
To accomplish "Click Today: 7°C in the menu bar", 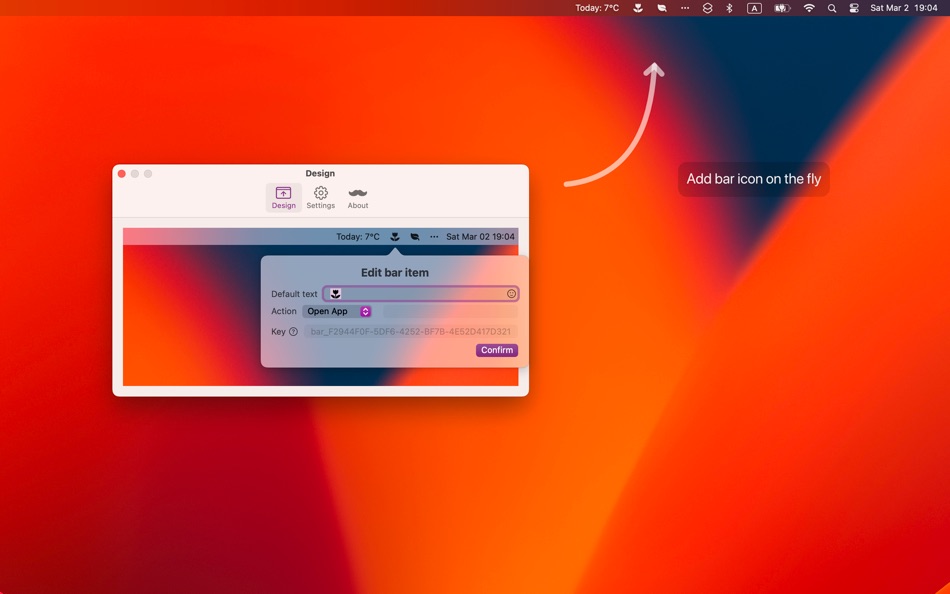I will pyautogui.click(x=597, y=8).
